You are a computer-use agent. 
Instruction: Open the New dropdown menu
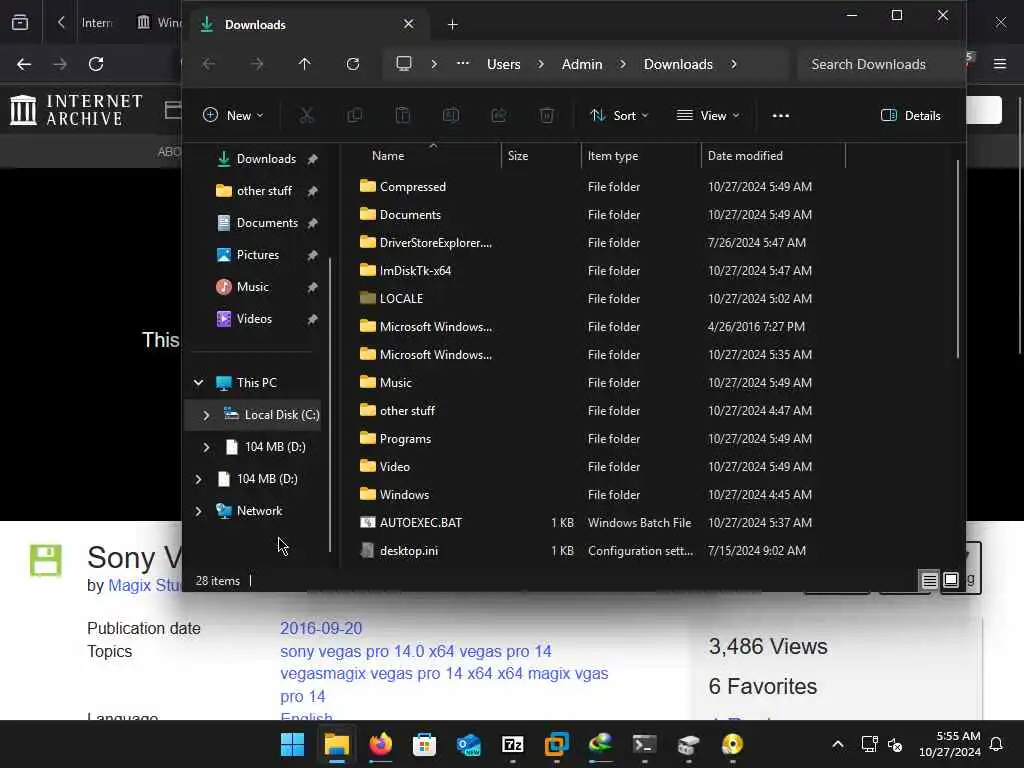click(233, 116)
